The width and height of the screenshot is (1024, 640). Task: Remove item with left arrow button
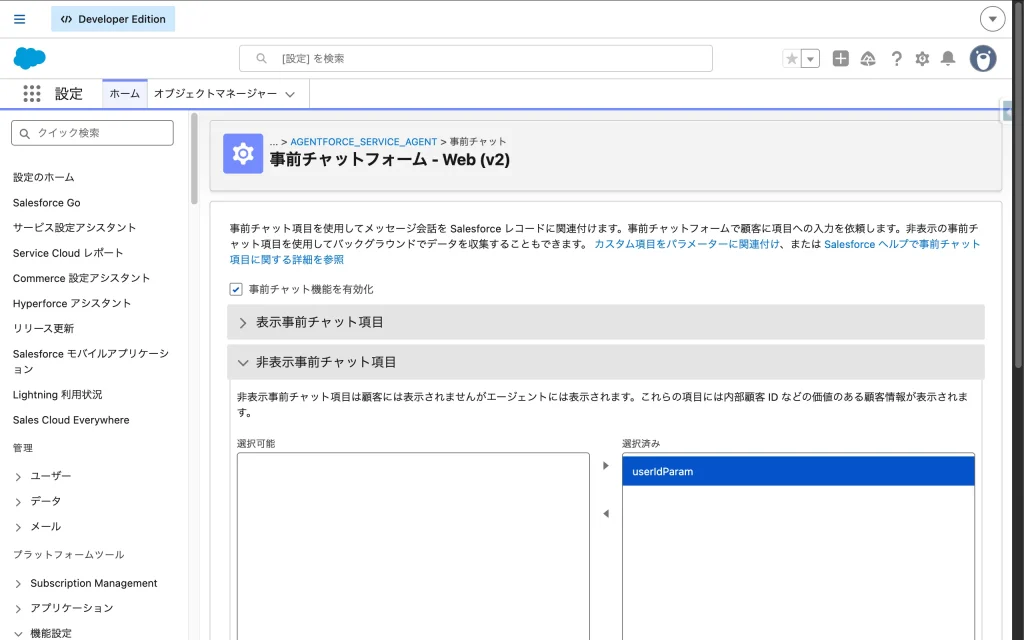click(x=605, y=514)
